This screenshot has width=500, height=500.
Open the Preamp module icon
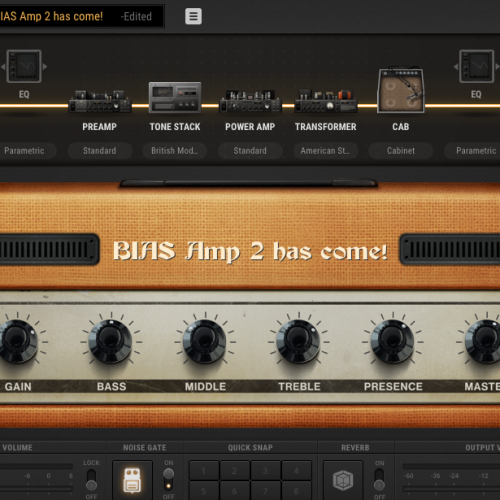[100, 101]
